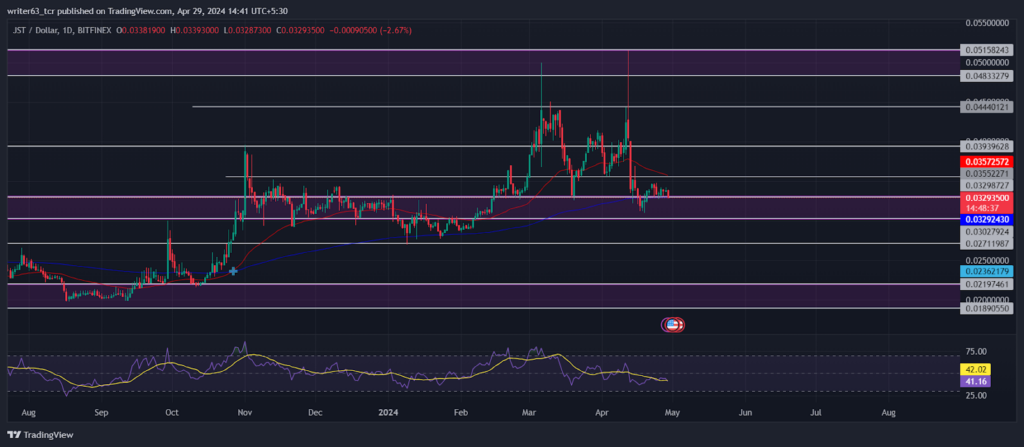Click the Jun label on time axis
Viewport: 1024px width, 447px height.
click(x=744, y=413)
